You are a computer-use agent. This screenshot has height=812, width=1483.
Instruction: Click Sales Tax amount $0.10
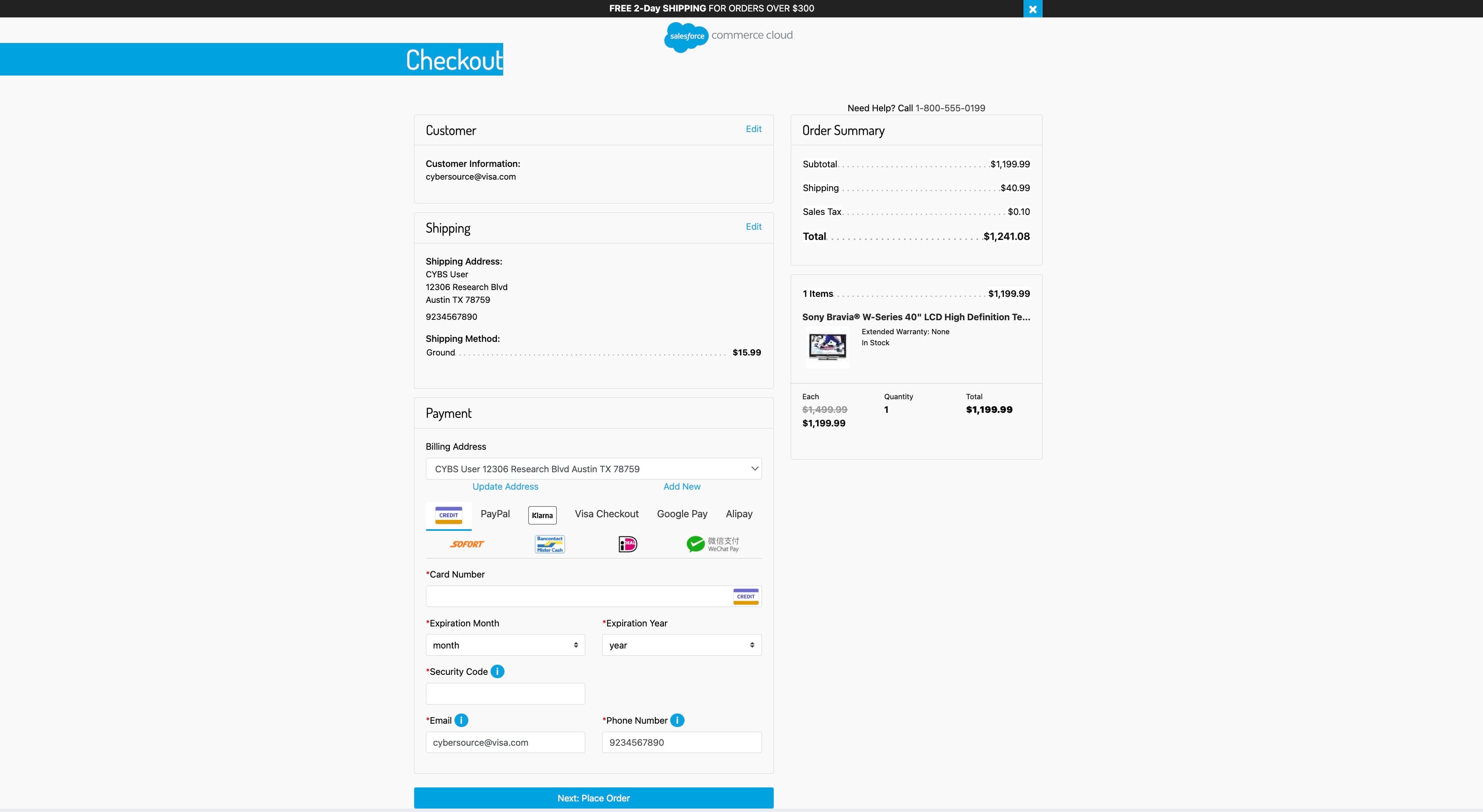[1018, 212]
